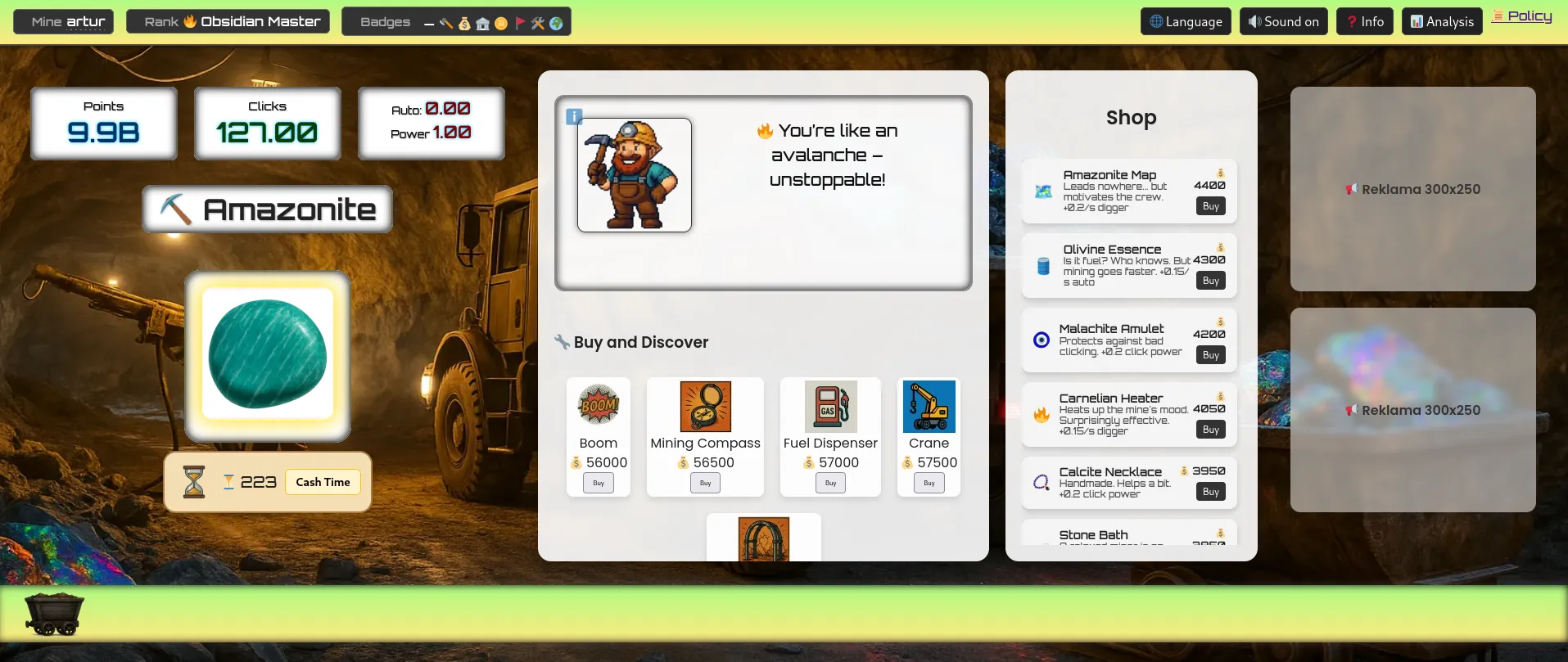Open the Rank Obsidian Master panel
Viewport: 1568px width, 662px height.
pyautogui.click(x=228, y=21)
